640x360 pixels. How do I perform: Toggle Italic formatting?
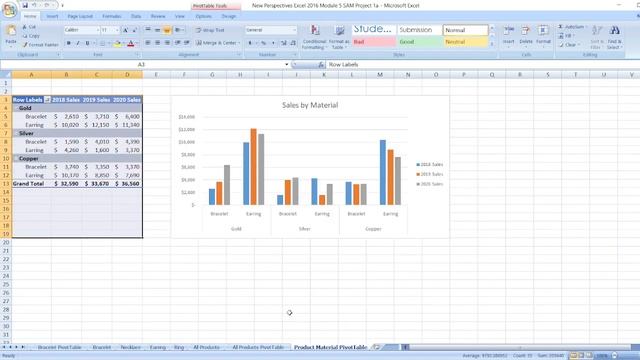78,43
